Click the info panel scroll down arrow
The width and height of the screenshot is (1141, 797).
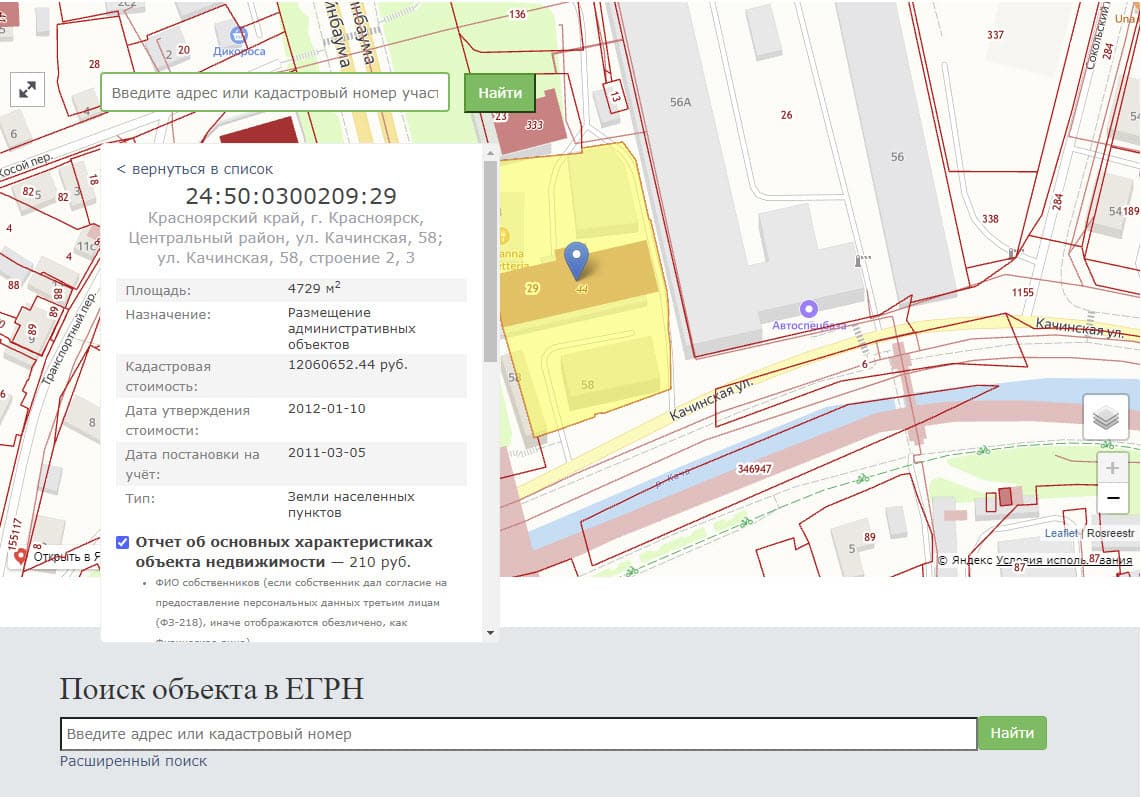[490, 633]
